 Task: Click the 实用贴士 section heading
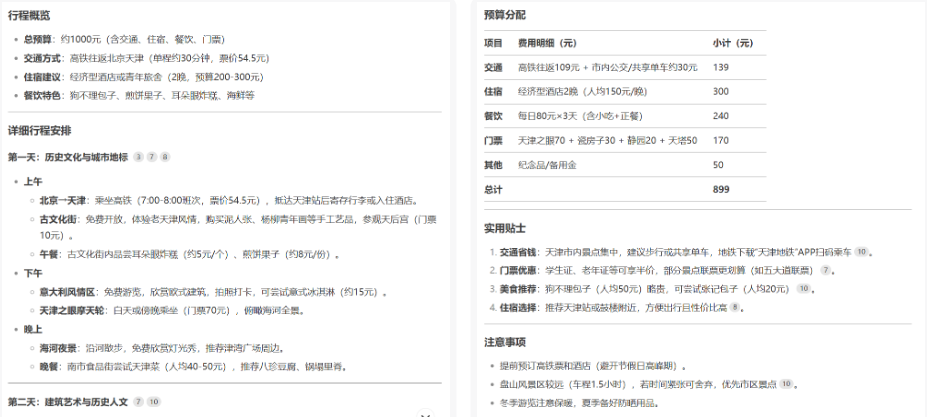[504, 228]
